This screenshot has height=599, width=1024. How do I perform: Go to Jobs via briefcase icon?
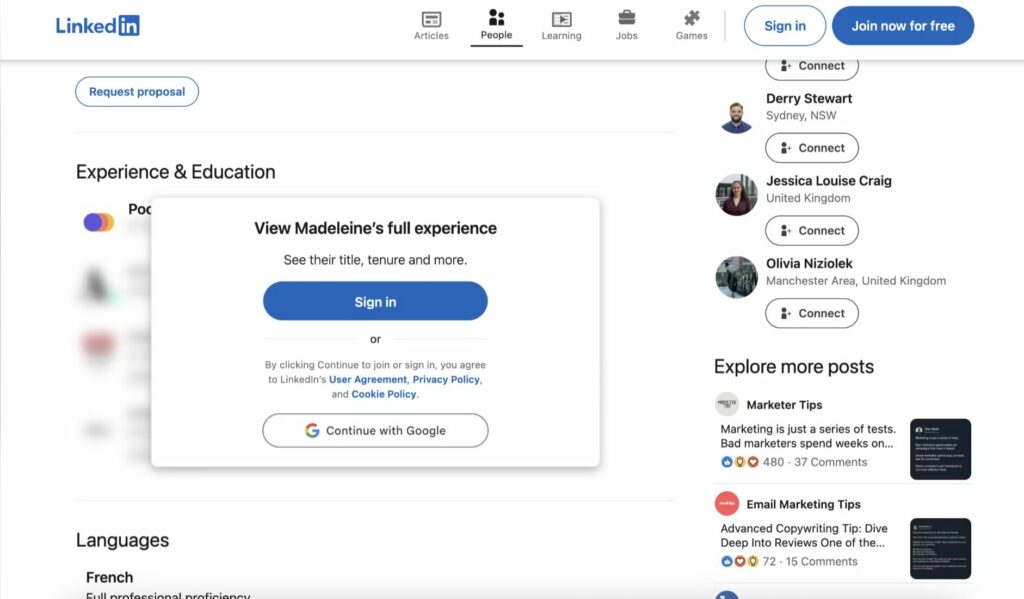627,18
